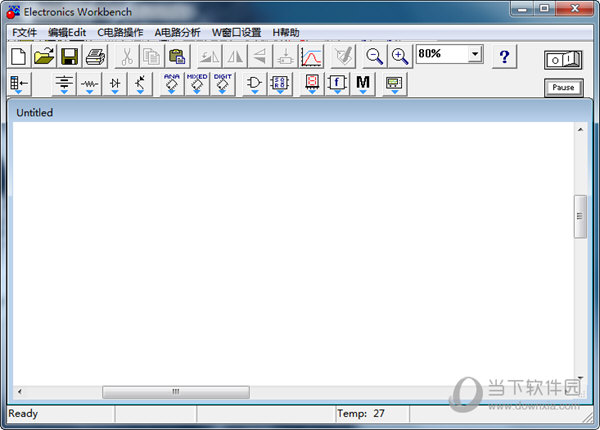Open the H帮助 Help menu
600x430 pixels.
click(286, 33)
